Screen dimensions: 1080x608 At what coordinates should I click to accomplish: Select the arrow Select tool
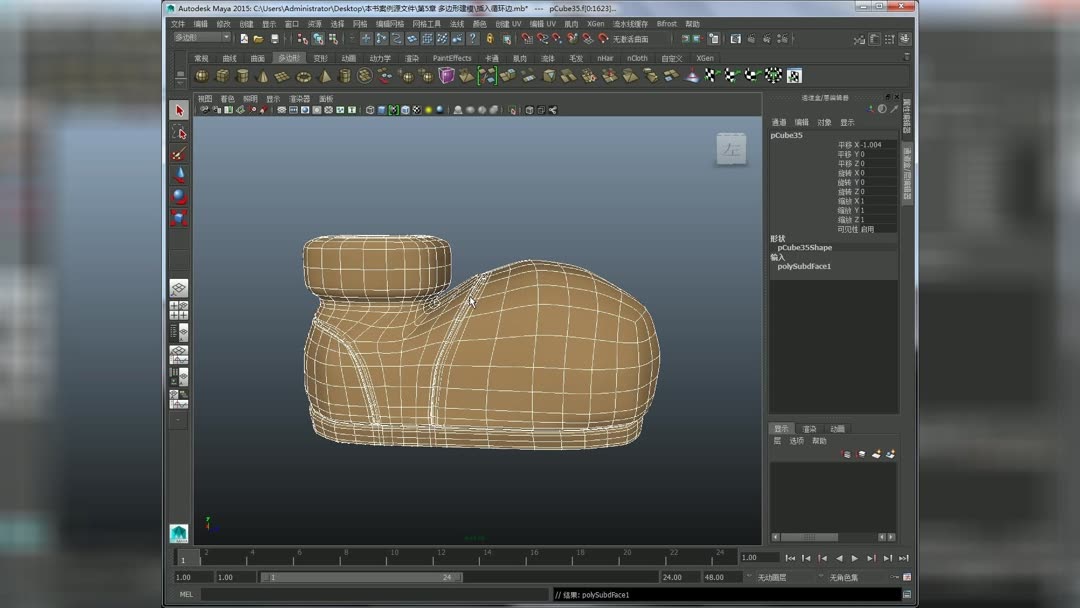coord(179,111)
